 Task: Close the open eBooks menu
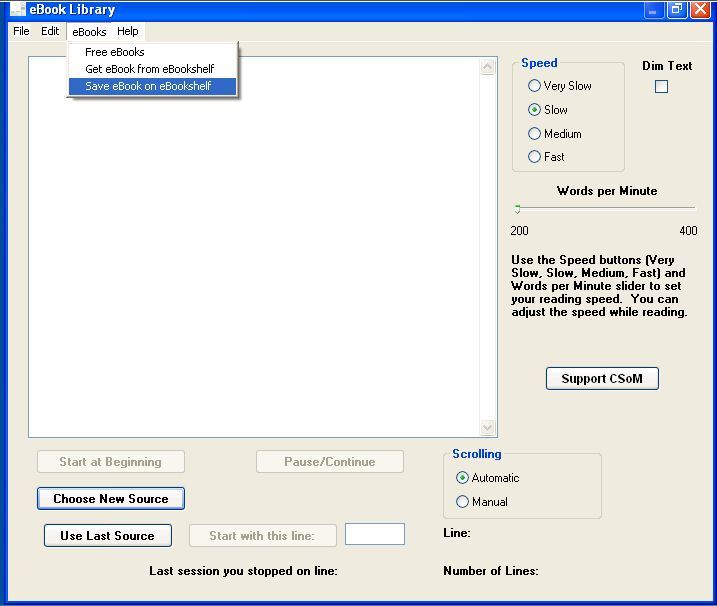pos(89,32)
